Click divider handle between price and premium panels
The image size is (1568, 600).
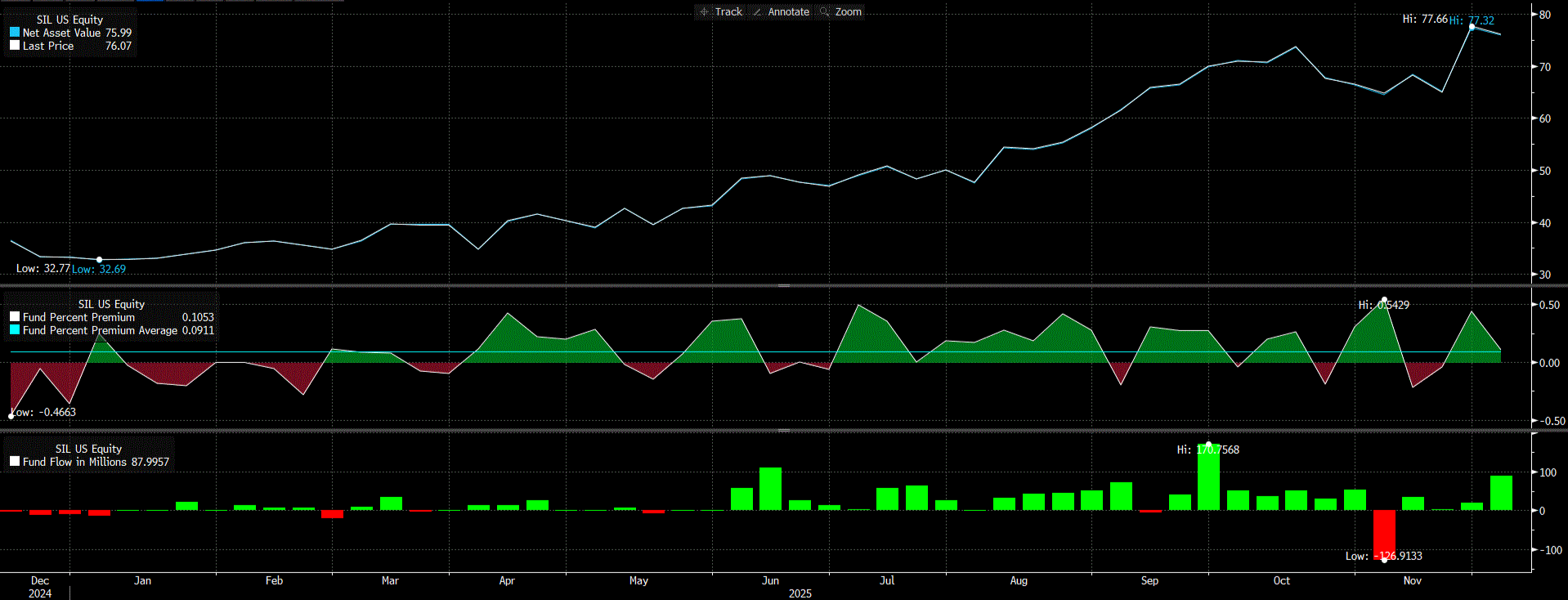[x=783, y=285]
